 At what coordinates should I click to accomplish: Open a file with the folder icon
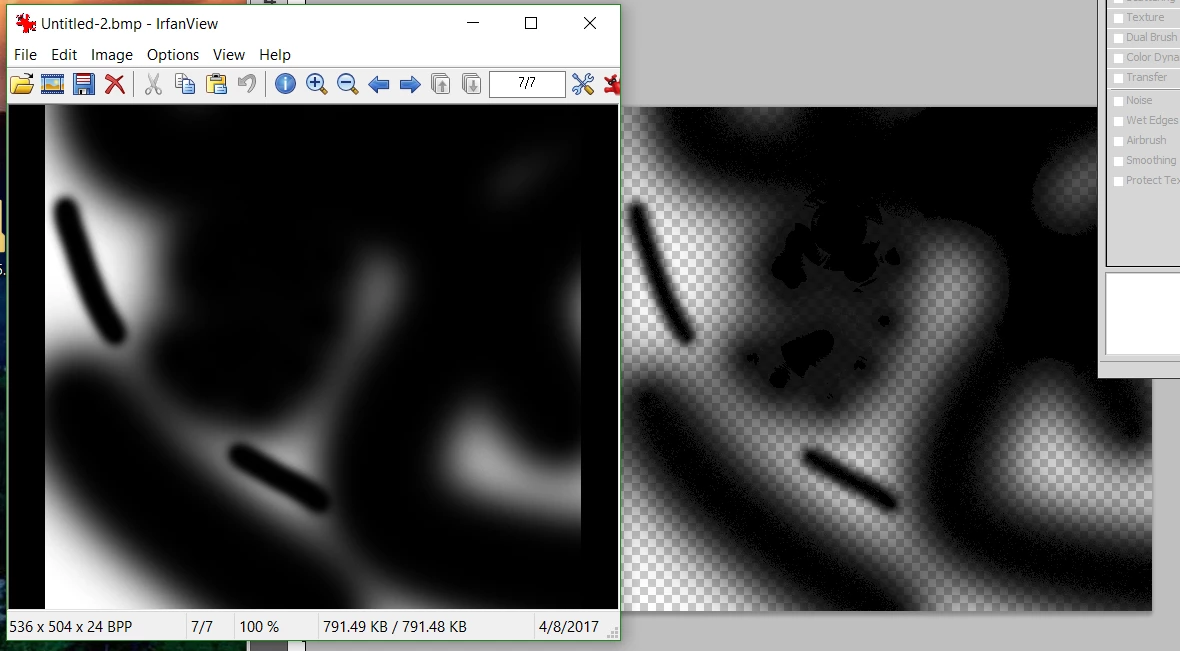pyautogui.click(x=22, y=84)
